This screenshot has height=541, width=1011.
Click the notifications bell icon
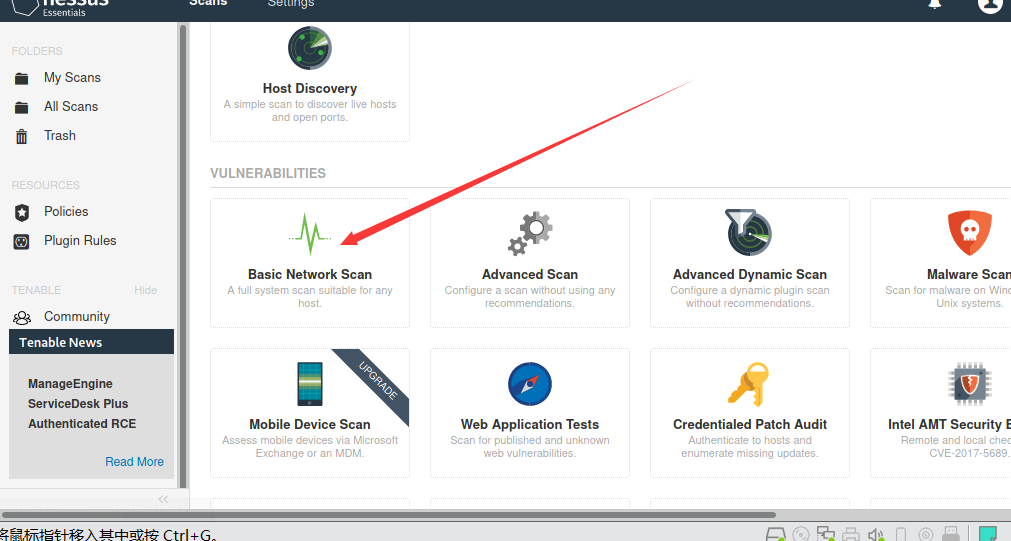click(934, 4)
